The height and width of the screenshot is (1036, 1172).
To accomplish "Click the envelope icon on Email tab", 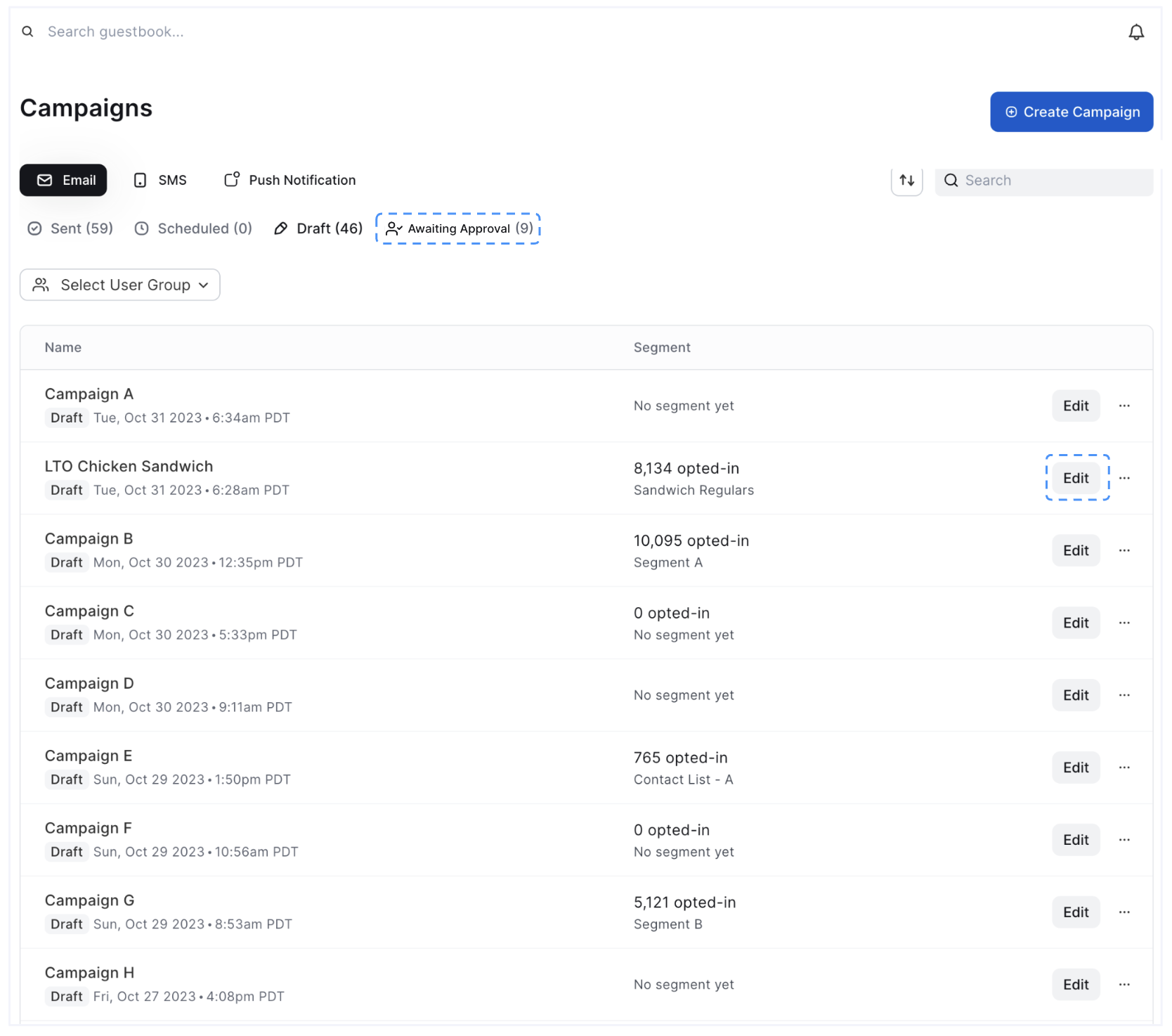I will click(x=45, y=181).
